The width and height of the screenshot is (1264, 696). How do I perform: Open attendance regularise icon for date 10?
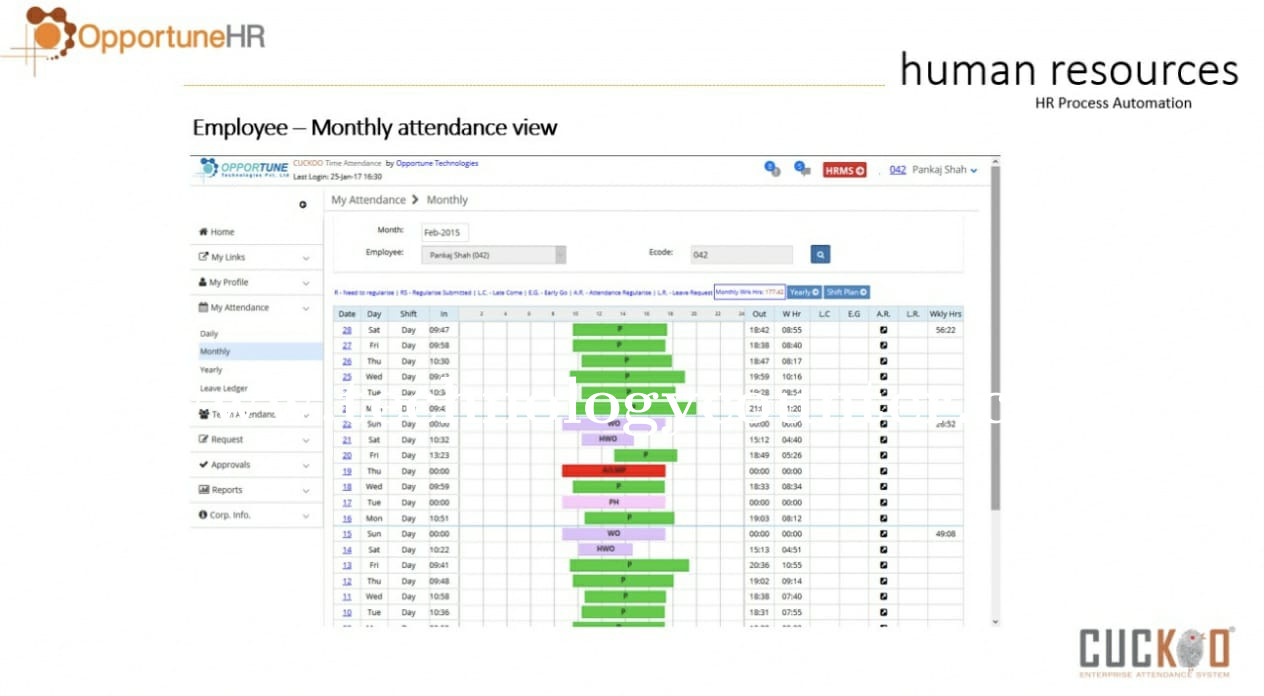pyautogui.click(x=883, y=613)
